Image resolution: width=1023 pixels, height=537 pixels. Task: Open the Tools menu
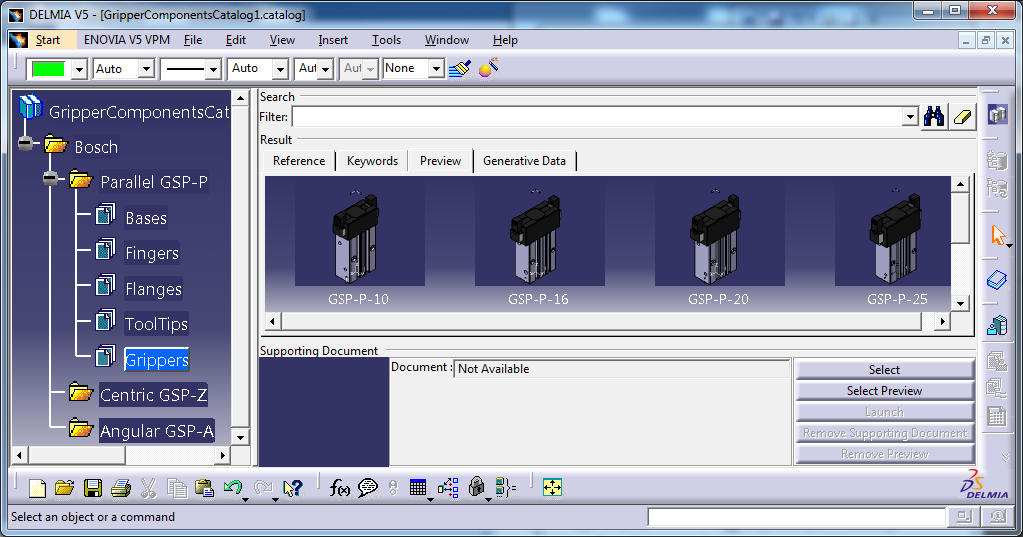tap(386, 40)
